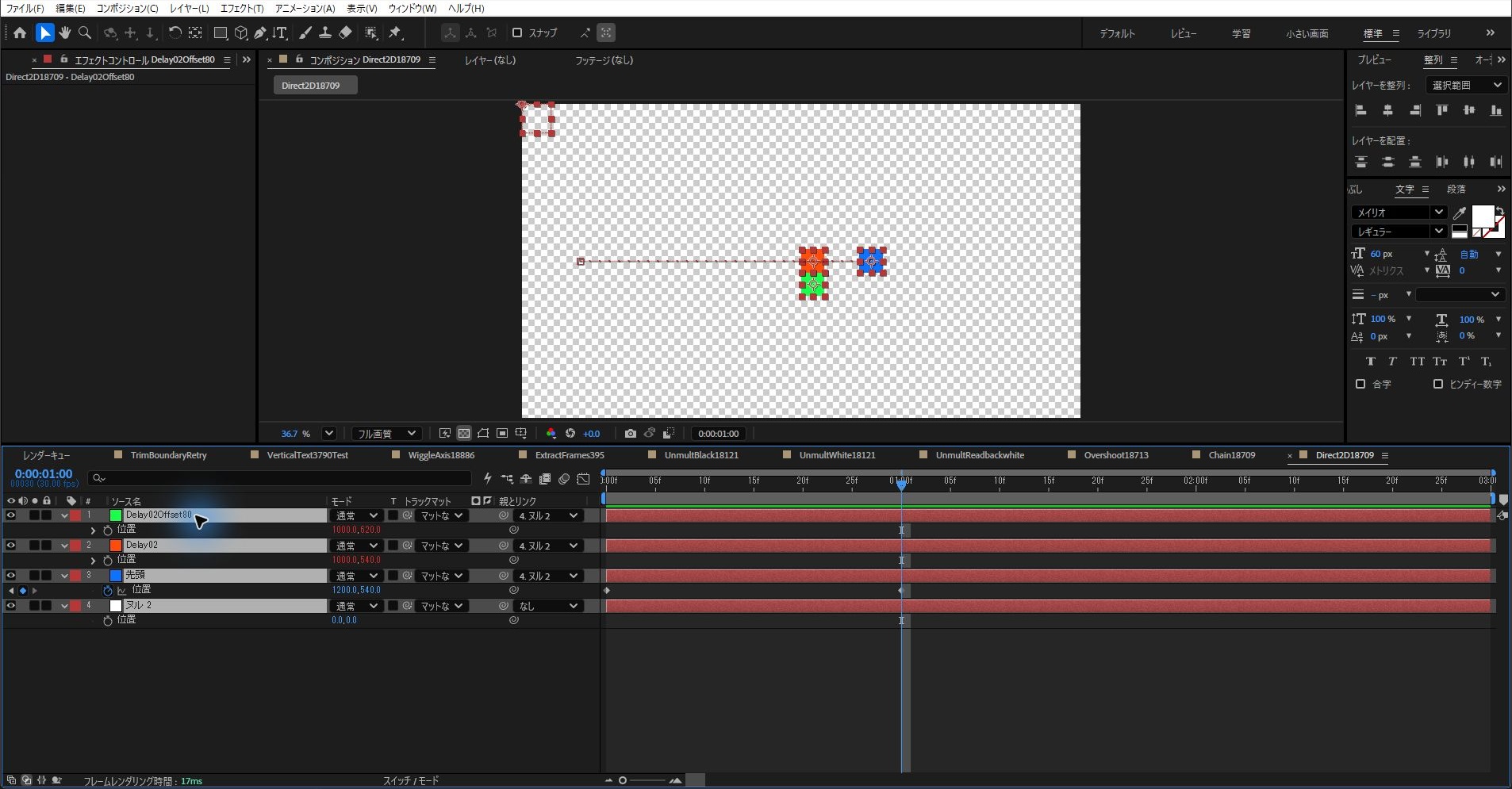Open the メイリオ font family dropdown
Viewport: 1512px width, 789px height.
(1399, 213)
